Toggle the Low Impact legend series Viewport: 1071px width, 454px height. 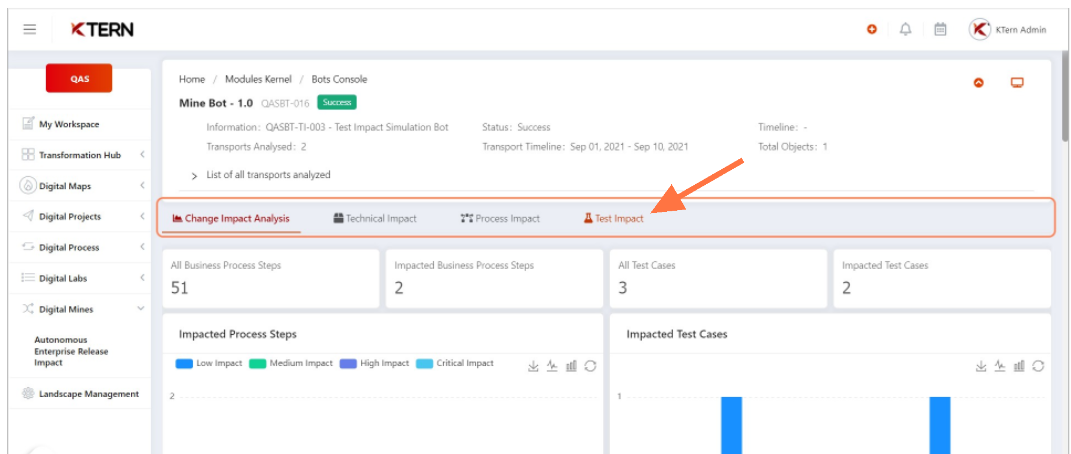[x=209, y=363]
